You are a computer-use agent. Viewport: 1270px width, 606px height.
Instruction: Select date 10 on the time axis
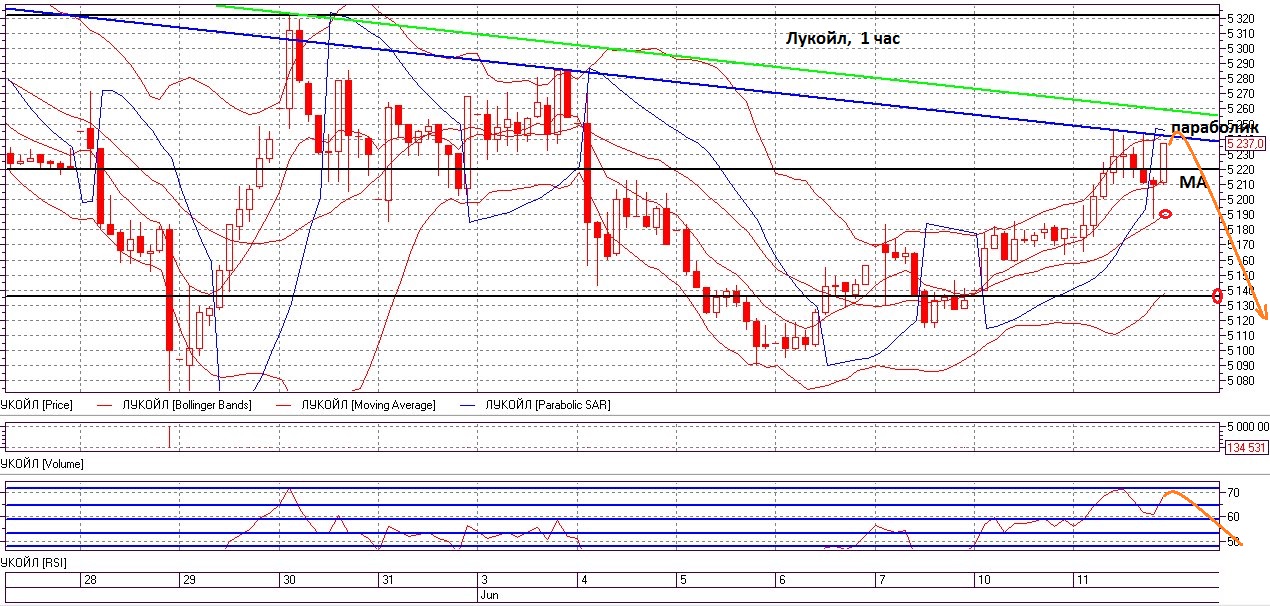tap(982, 580)
